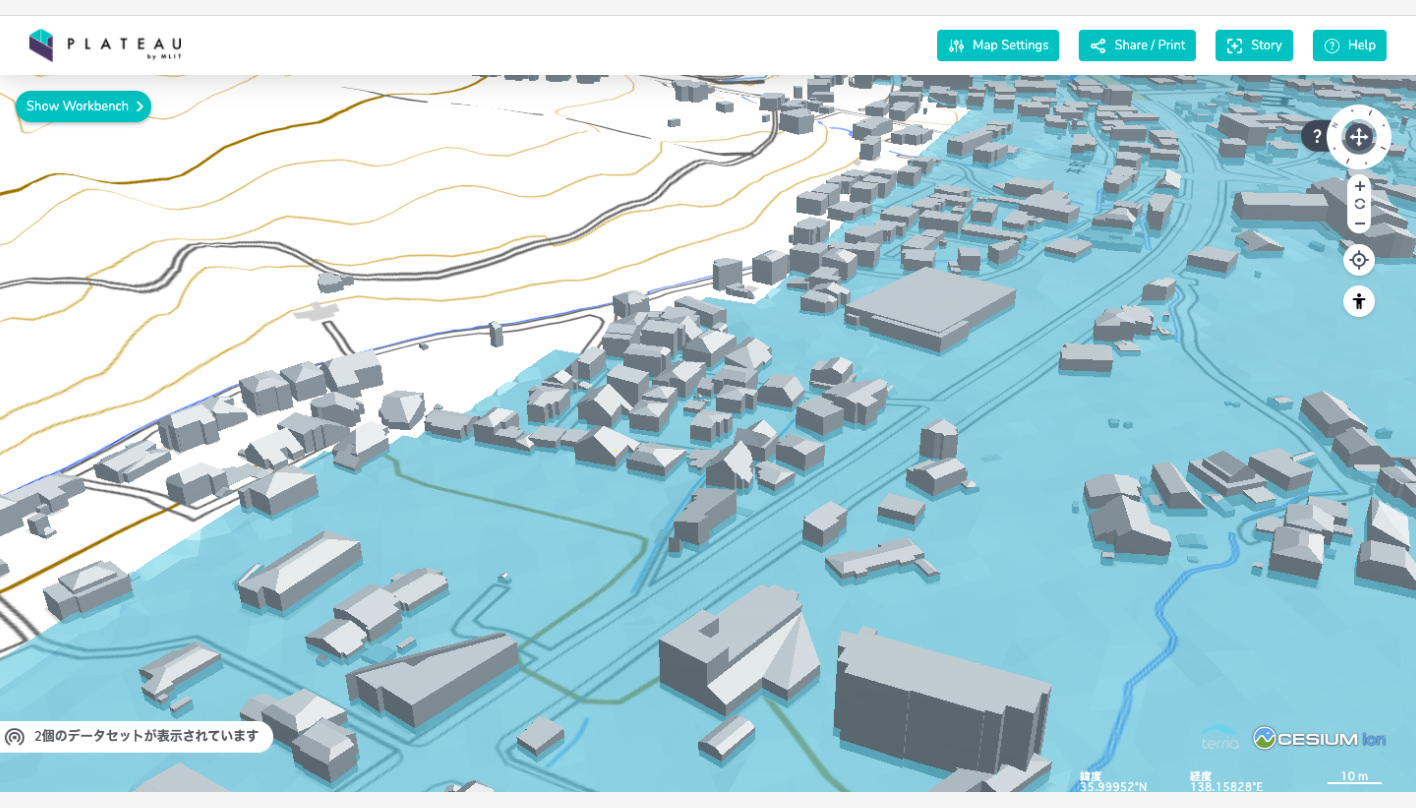Image resolution: width=1416 pixels, height=808 pixels.
Task: Expand the Show Workbench panel
Action: [x=83, y=106]
